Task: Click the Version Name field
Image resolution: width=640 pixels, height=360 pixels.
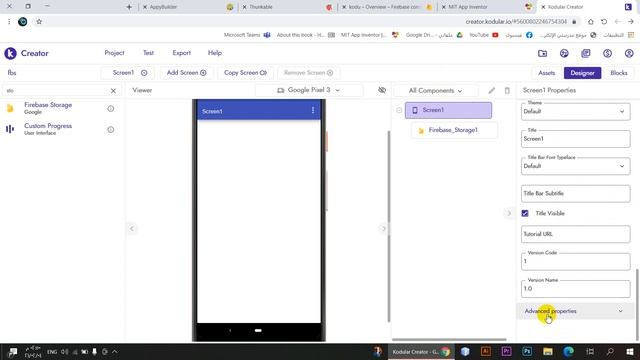Action: pos(576,289)
